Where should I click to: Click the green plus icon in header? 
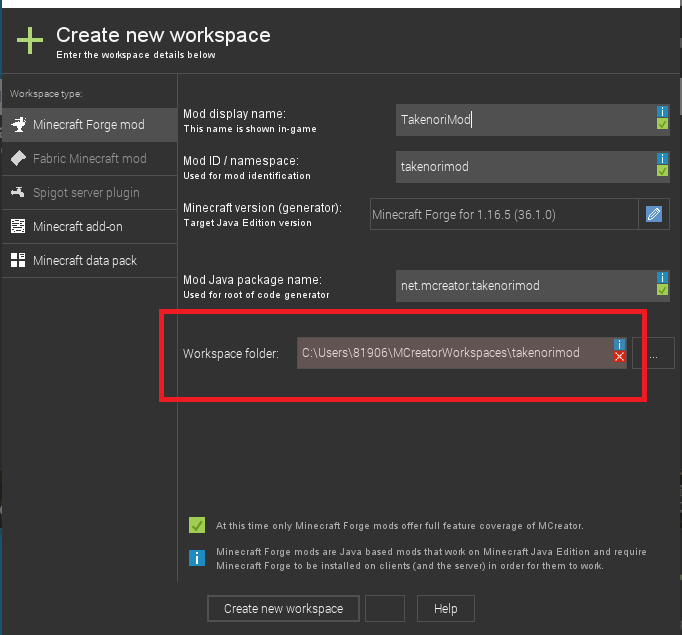coord(30,41)
